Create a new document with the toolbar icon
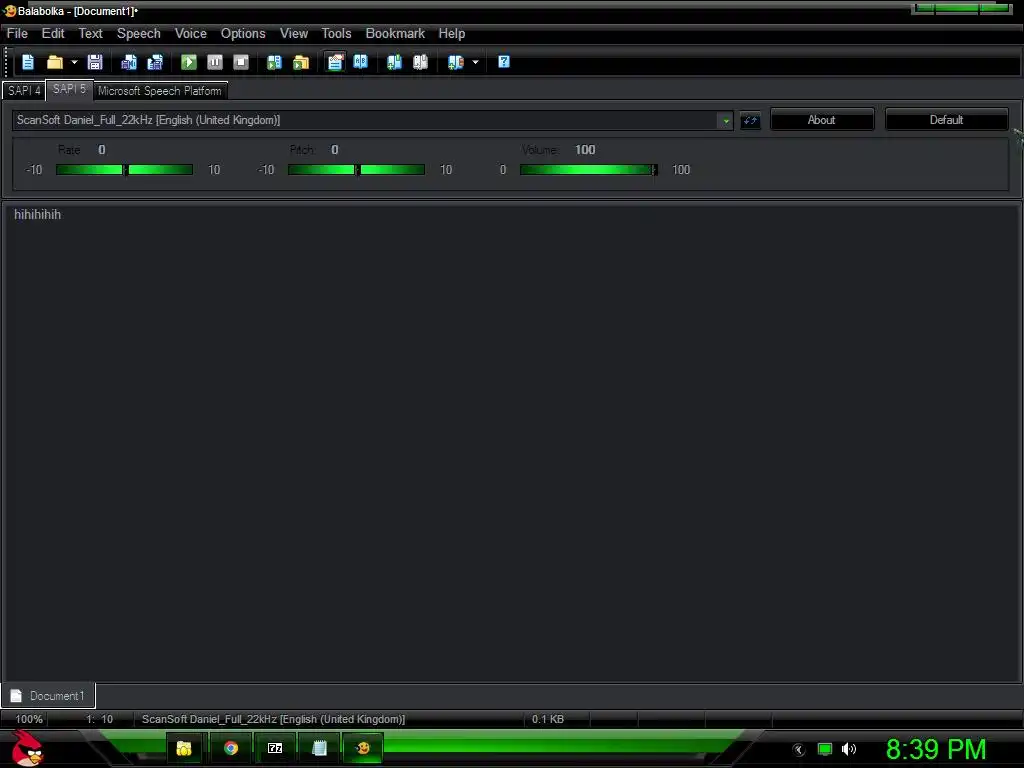 pos(28,62)
